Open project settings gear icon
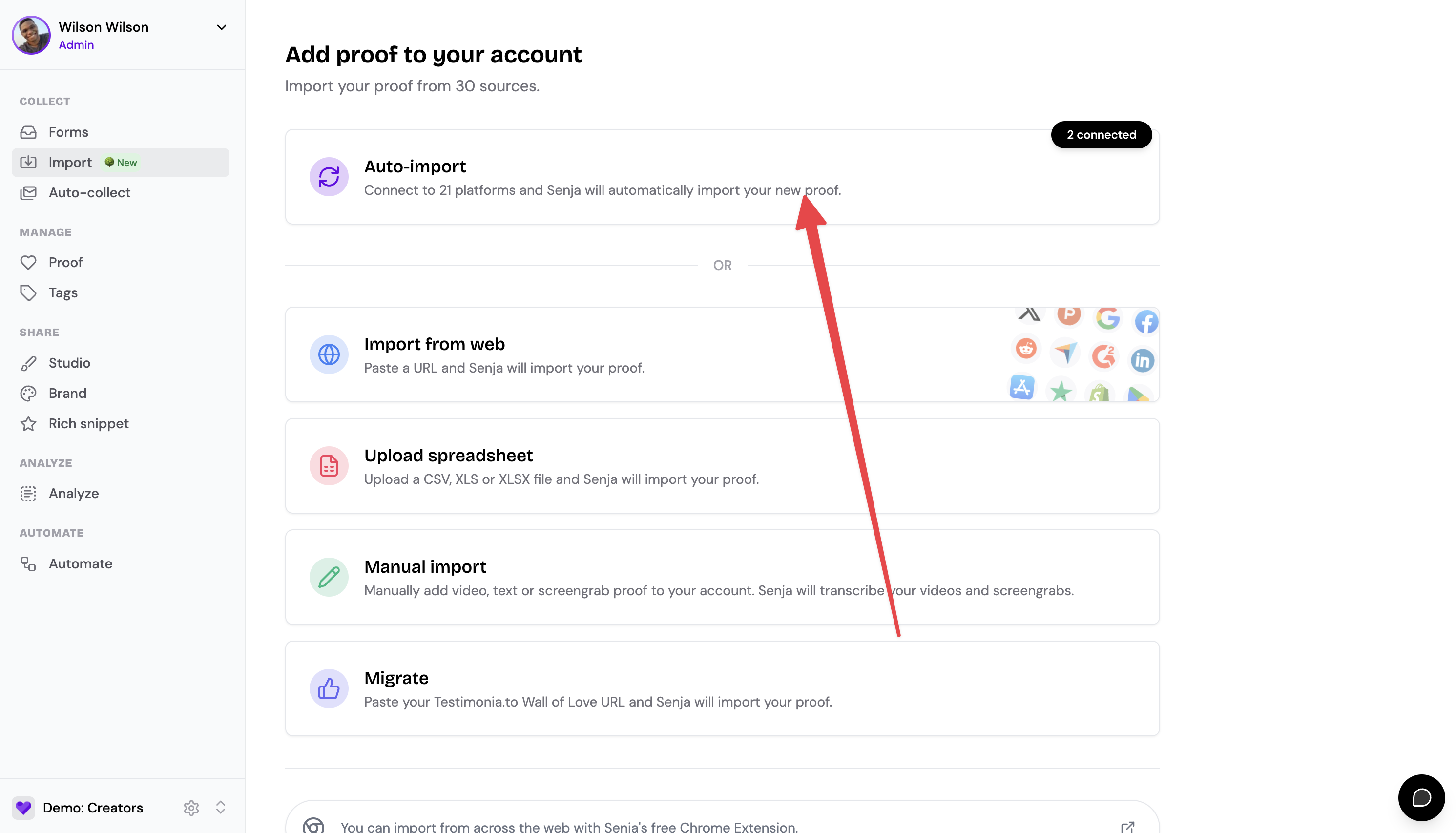Viewport: 1456px width, 833px height. 191,808
